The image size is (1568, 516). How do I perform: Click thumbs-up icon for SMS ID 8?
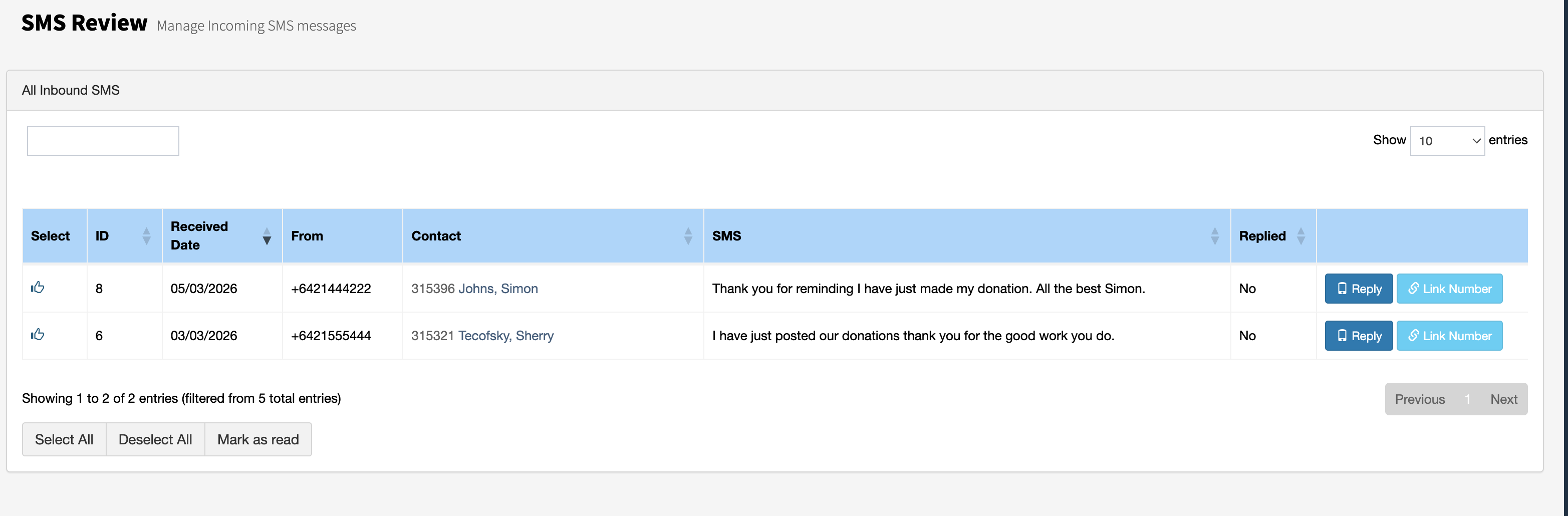coord(38,287)
